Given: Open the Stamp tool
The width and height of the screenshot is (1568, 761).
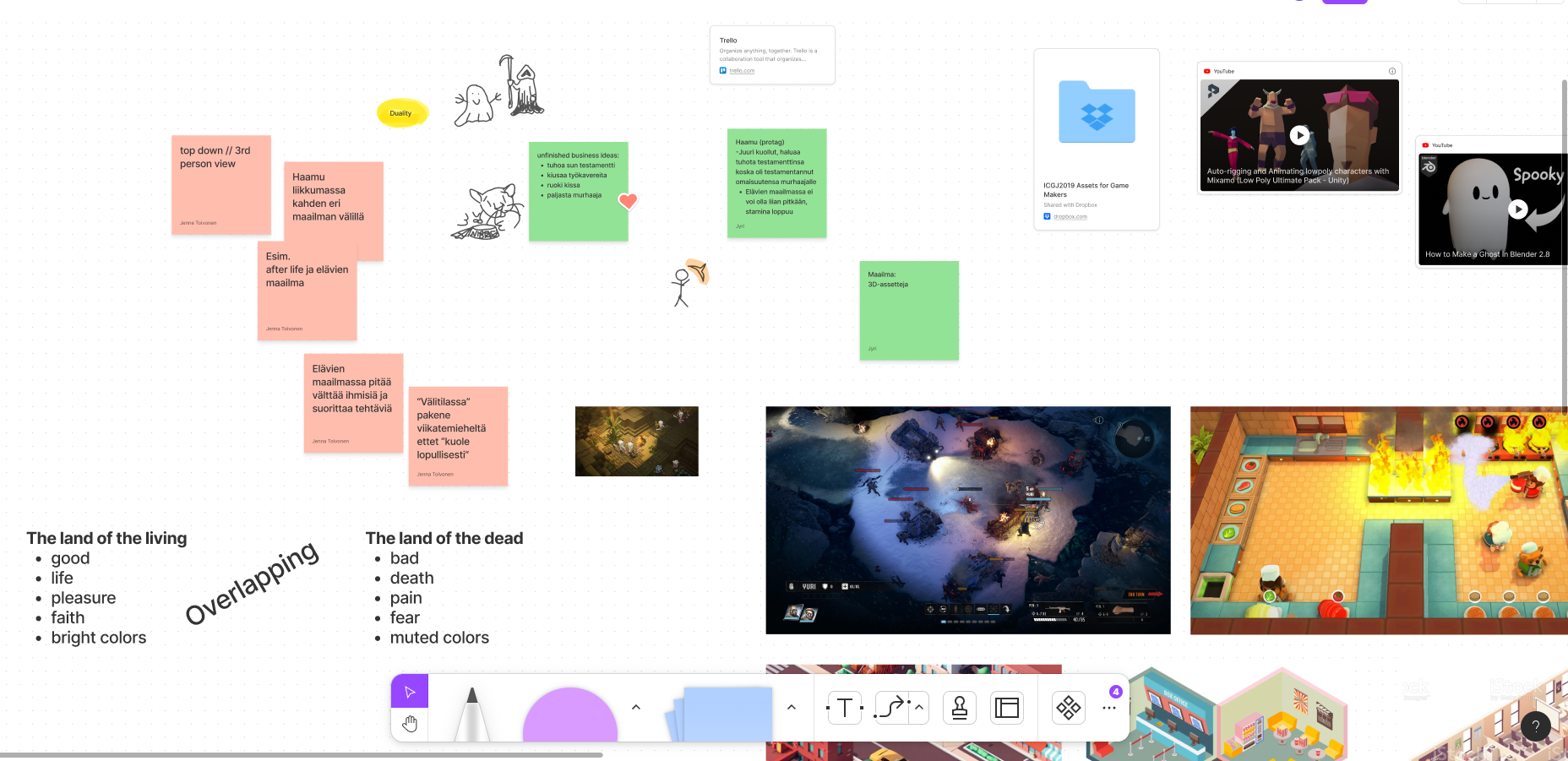Looking at the screenshot, I should pos(960,708).
